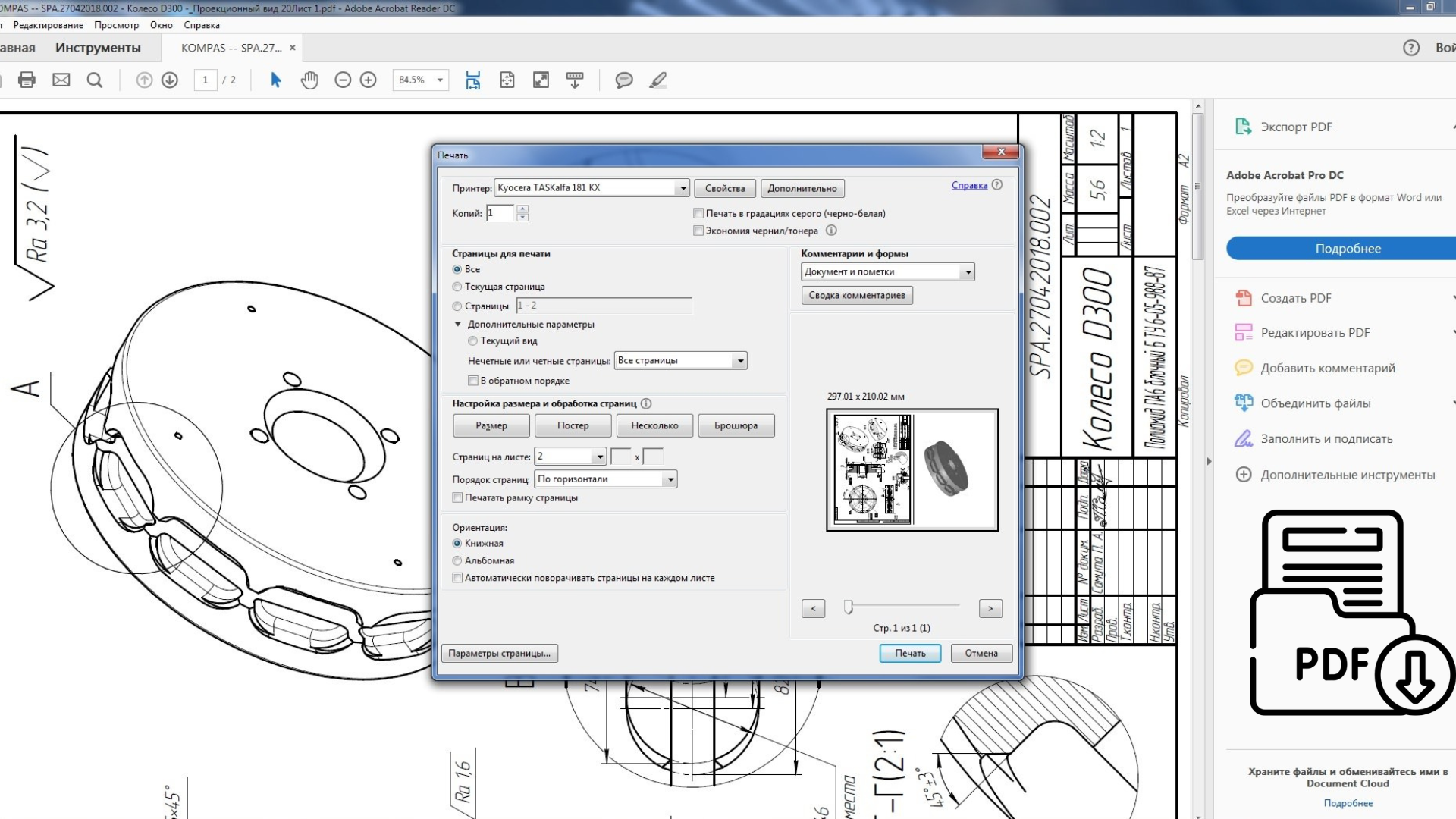Zoom in with the plus icon

369,80
